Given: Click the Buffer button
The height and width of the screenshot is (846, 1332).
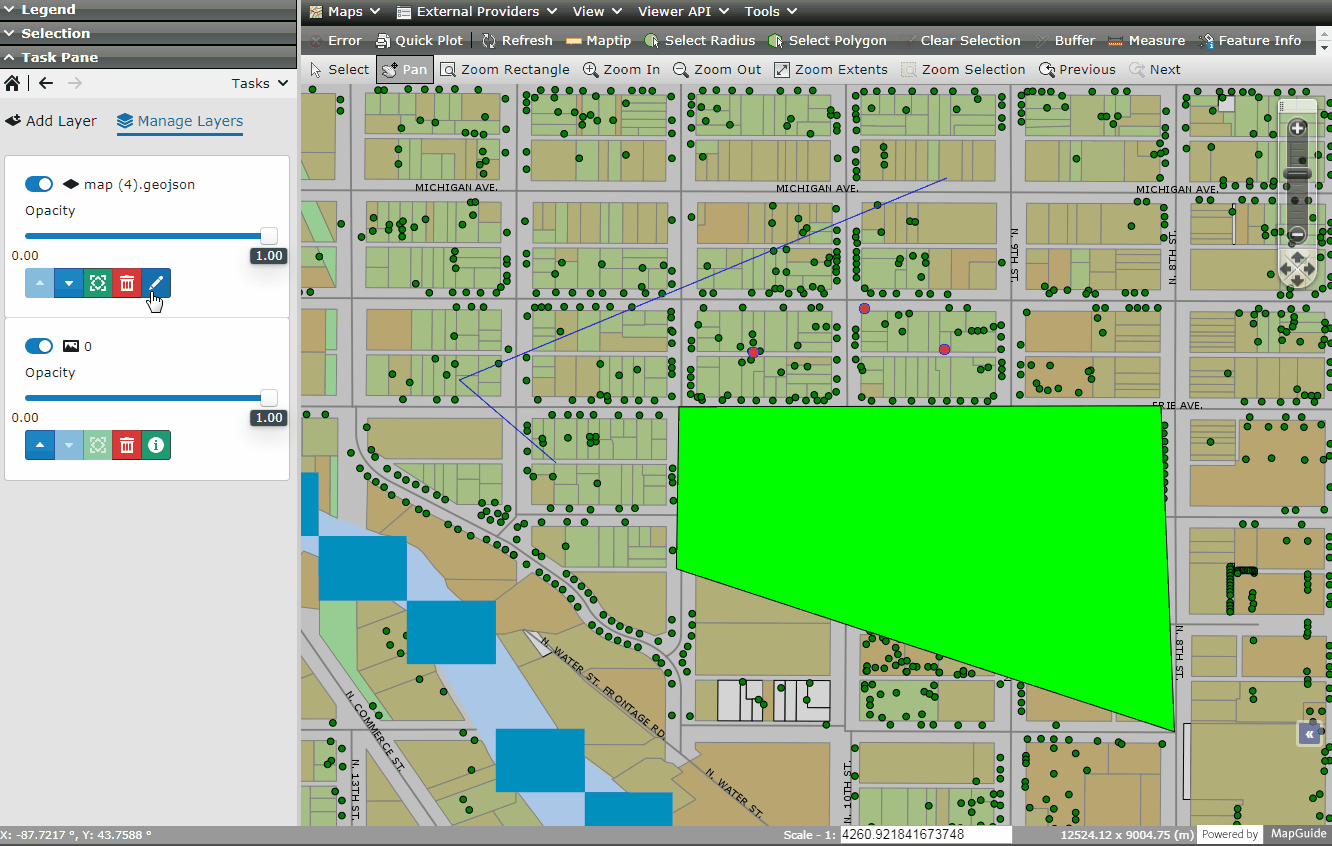Looking at the screenshot, I should [x=1067, y=41].
